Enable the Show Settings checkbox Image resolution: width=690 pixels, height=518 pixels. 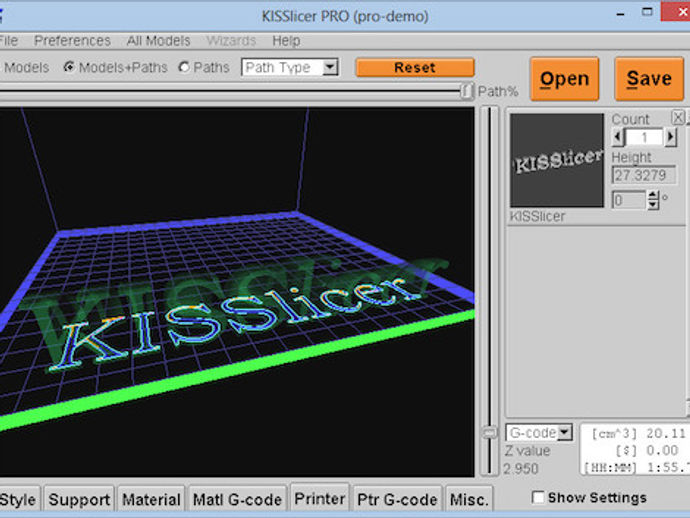(x=538, y=498)
